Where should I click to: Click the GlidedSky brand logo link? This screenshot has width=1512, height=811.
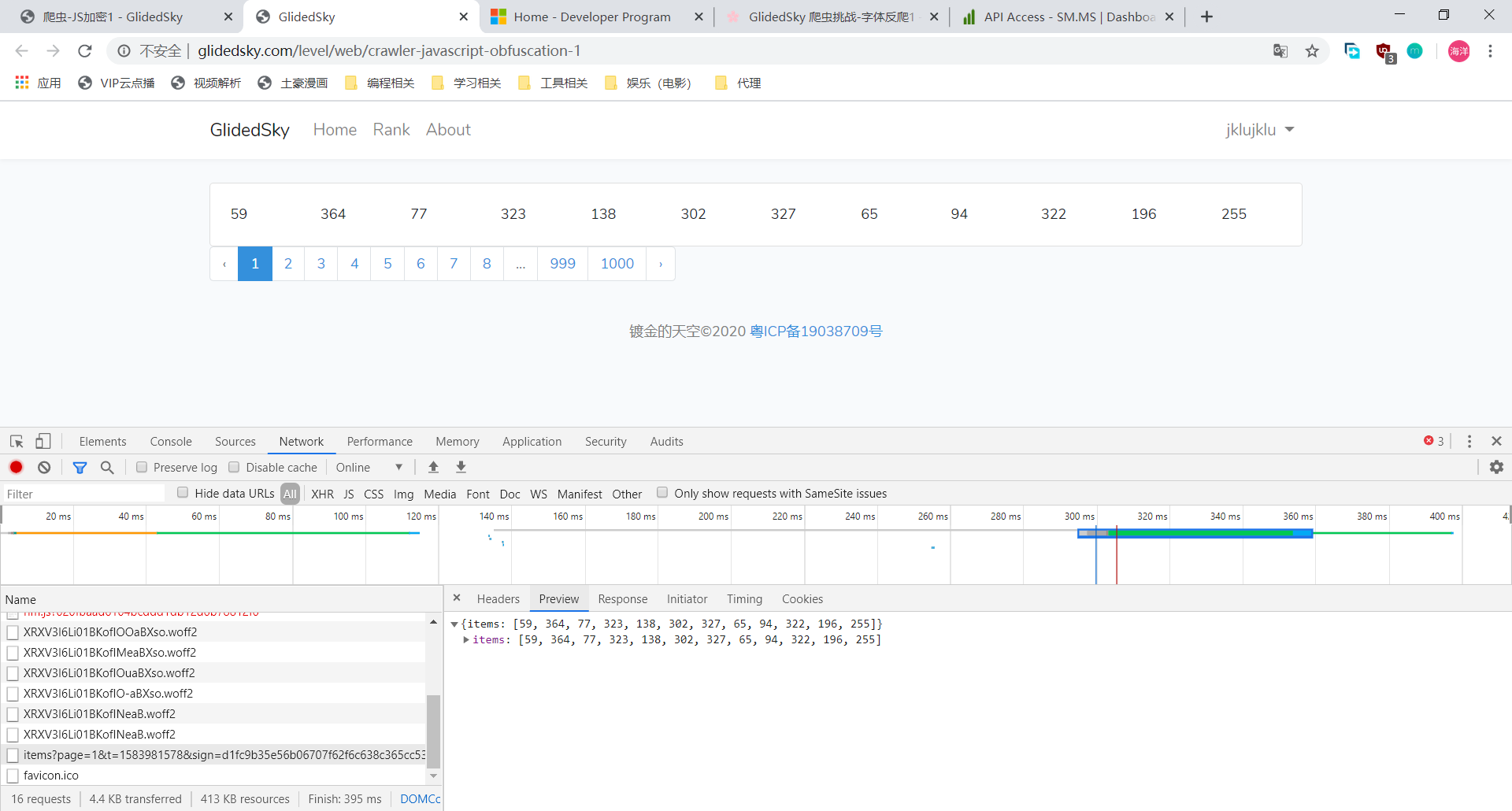click(x=250, y=130)
